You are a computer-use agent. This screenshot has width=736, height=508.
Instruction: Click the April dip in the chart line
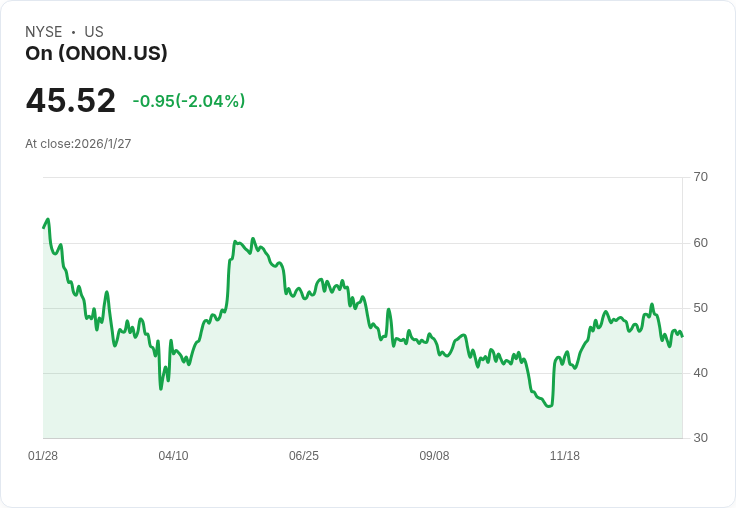(161, 389)
